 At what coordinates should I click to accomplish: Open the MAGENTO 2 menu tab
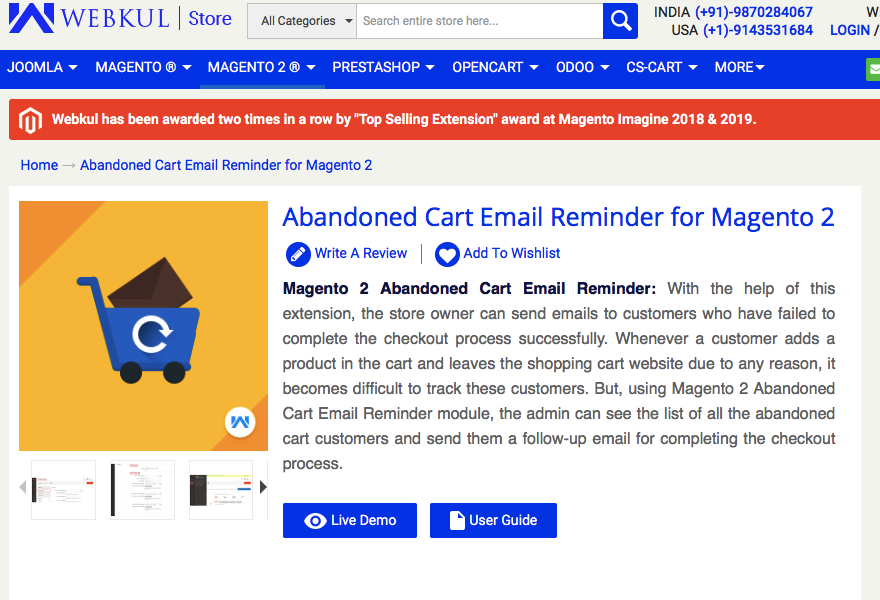pyautogui.click(x=262, y=67)
